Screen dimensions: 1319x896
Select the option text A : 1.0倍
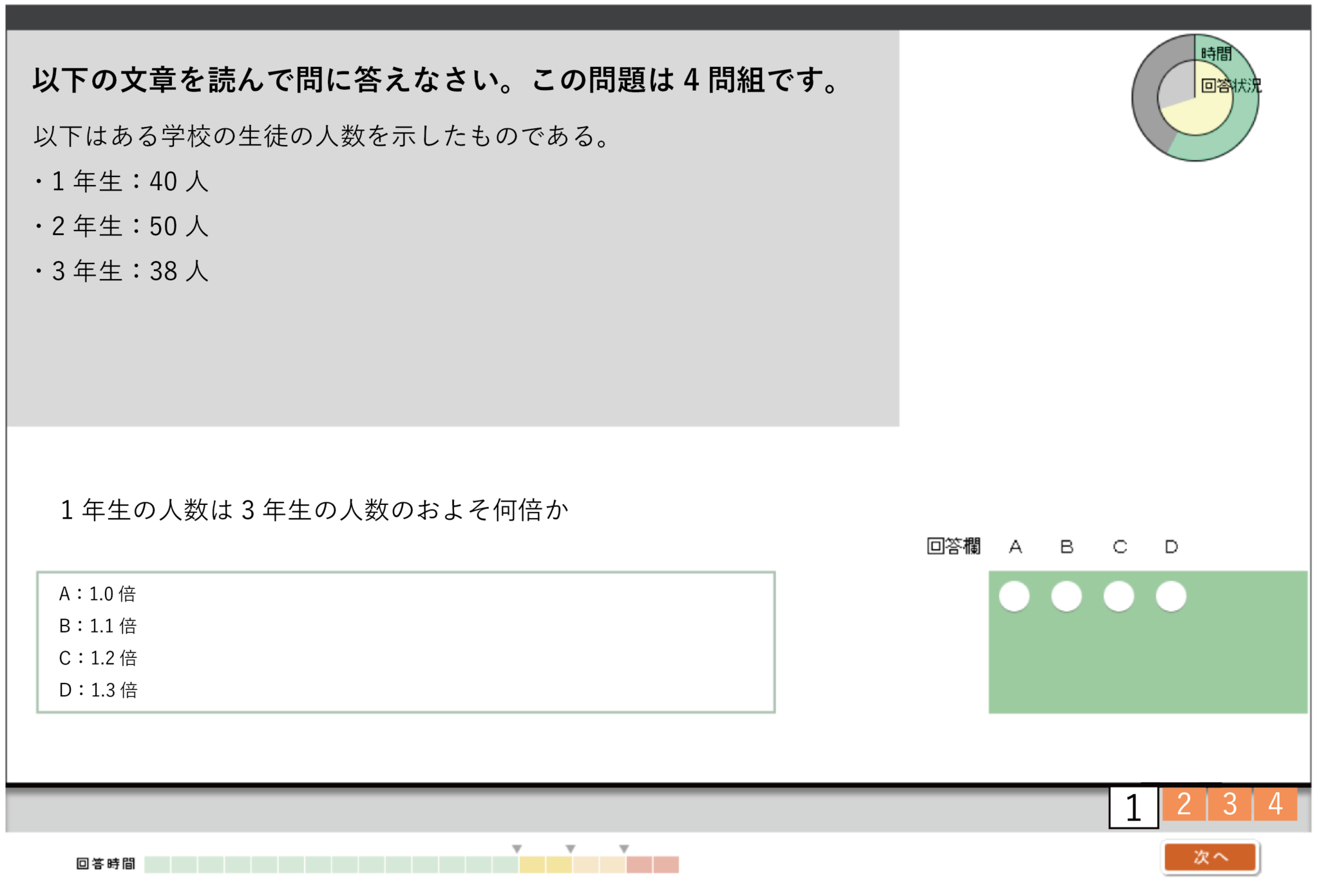pos(98,593)
